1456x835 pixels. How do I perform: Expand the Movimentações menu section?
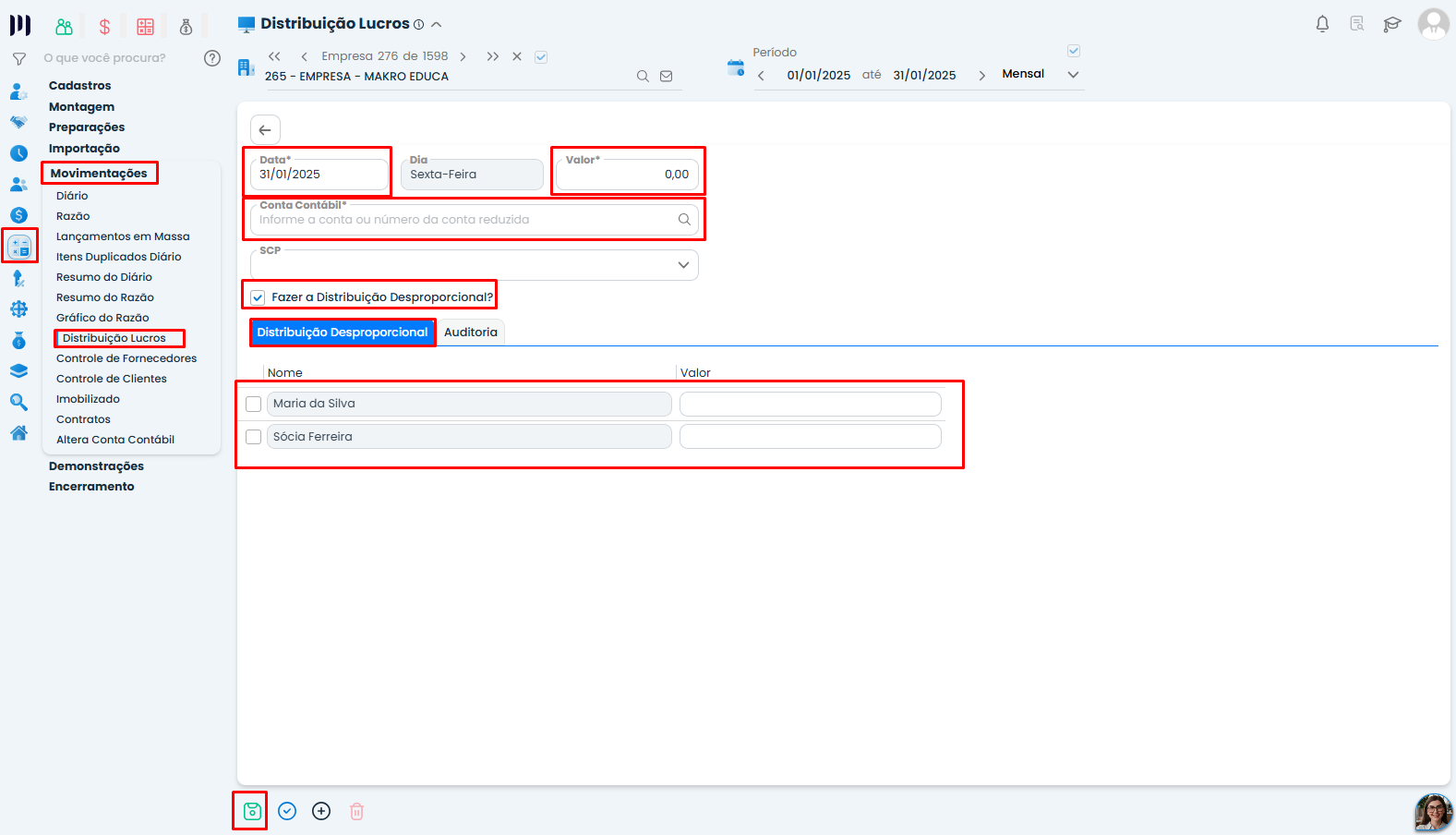99,174
